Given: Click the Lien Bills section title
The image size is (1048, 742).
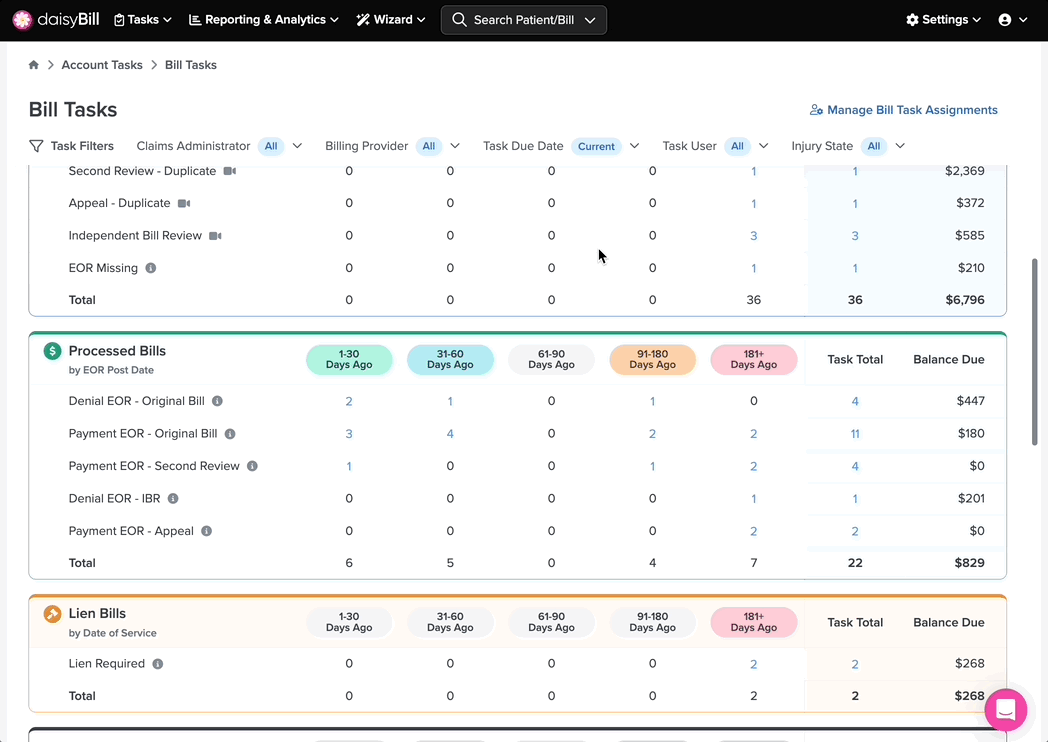Looking at the screenshot, I should (x=97, y=614).
